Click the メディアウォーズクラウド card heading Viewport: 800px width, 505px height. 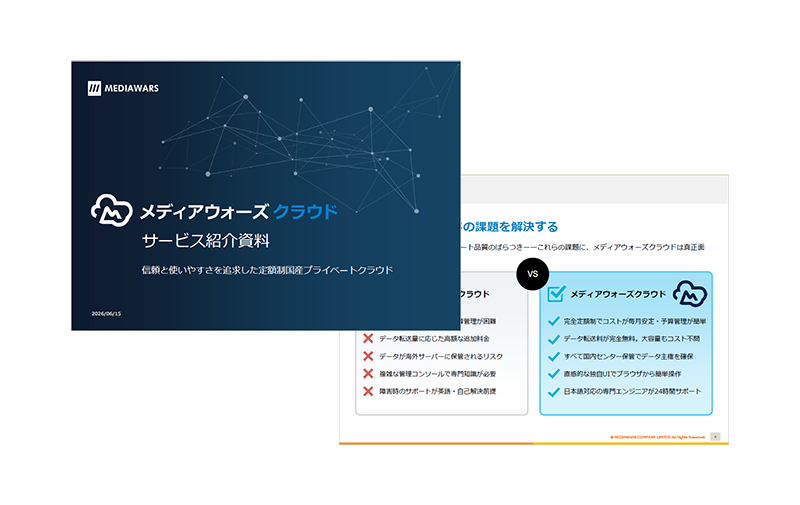[x=618, y=294]
